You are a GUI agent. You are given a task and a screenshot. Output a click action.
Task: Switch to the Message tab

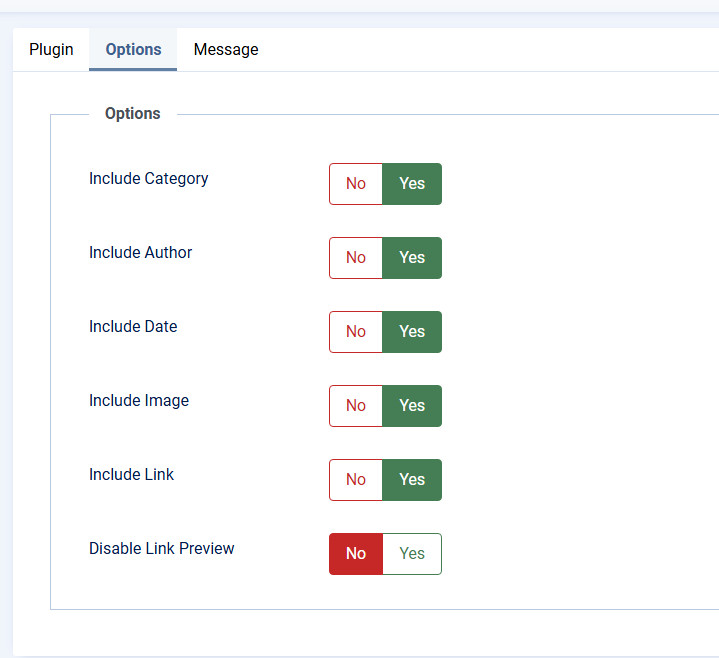coord(226,49)
